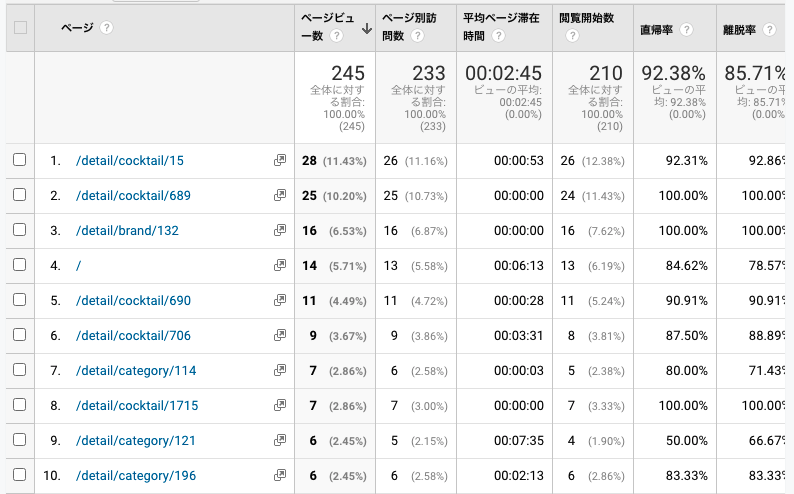Select checkbox for the / root page row

pos(19,265)
